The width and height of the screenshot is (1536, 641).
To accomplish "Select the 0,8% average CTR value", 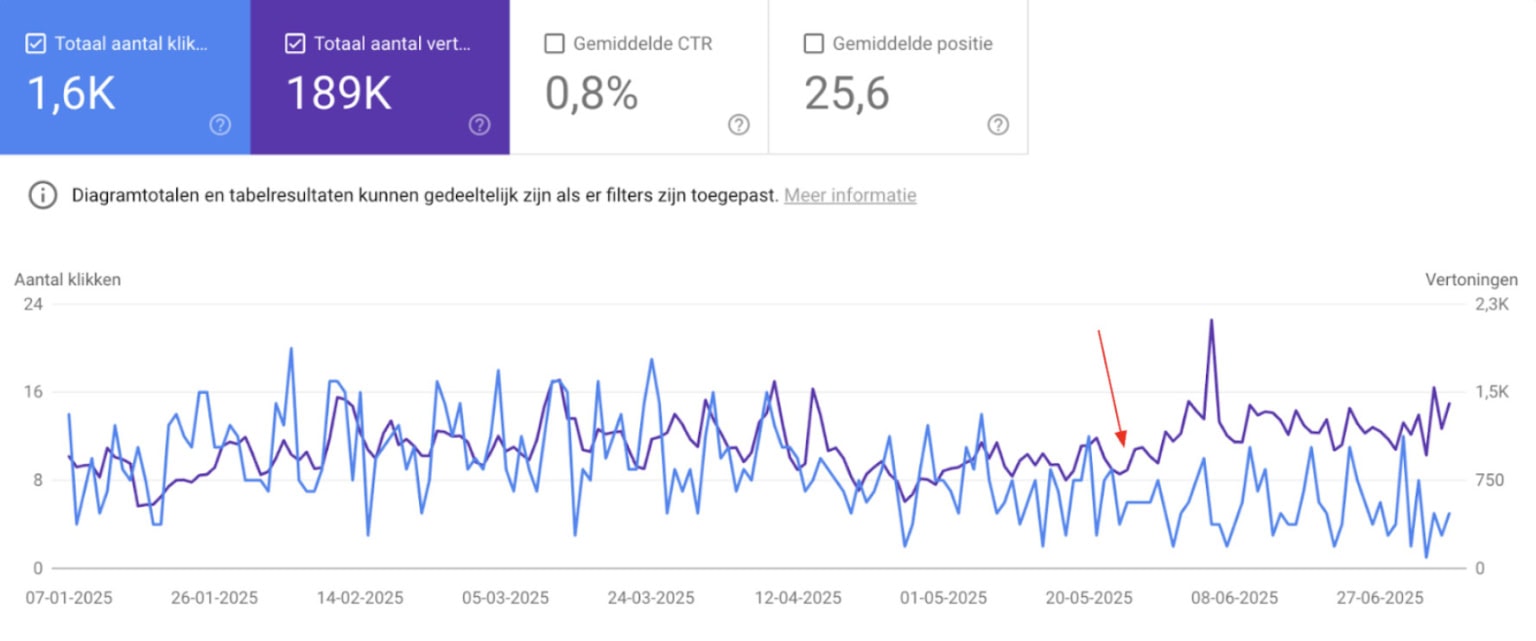I will click(x=591, y=94).
